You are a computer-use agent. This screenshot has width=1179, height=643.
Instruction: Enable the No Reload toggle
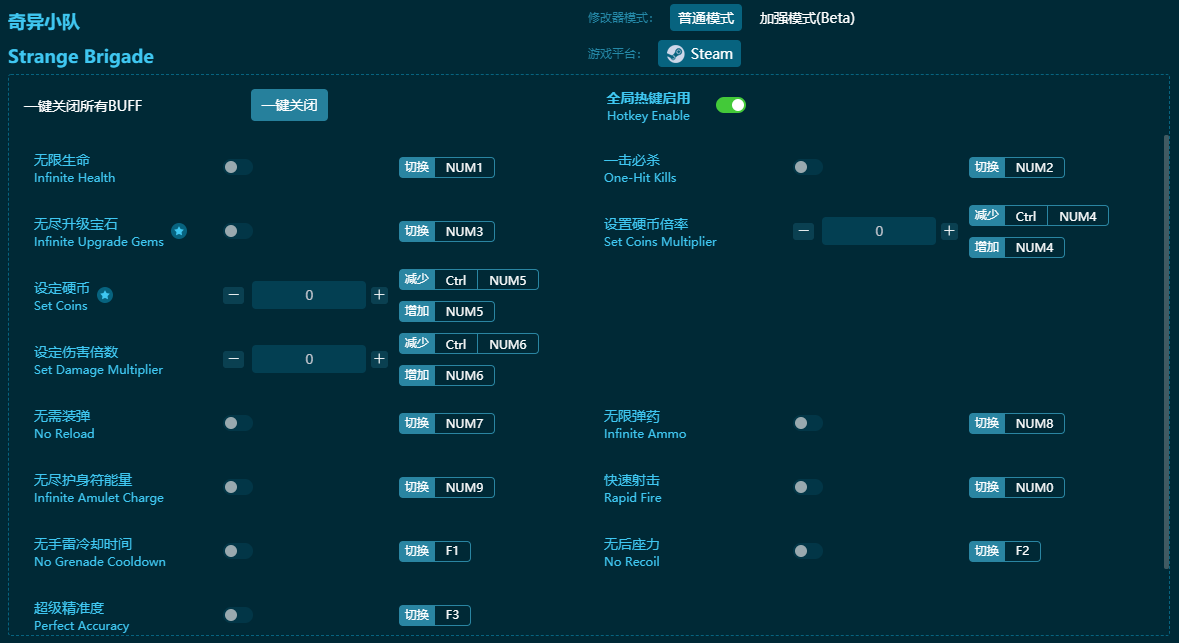pos(237,423)
